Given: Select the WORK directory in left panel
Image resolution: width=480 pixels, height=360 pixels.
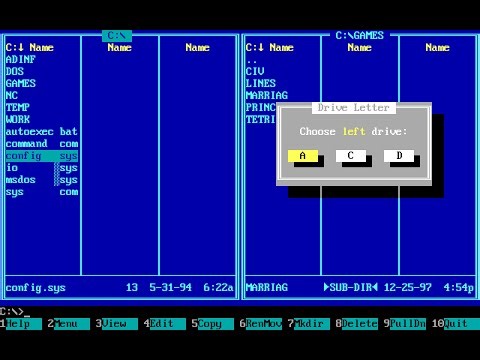Looking at the screenshot, I should tap(18, 119).
